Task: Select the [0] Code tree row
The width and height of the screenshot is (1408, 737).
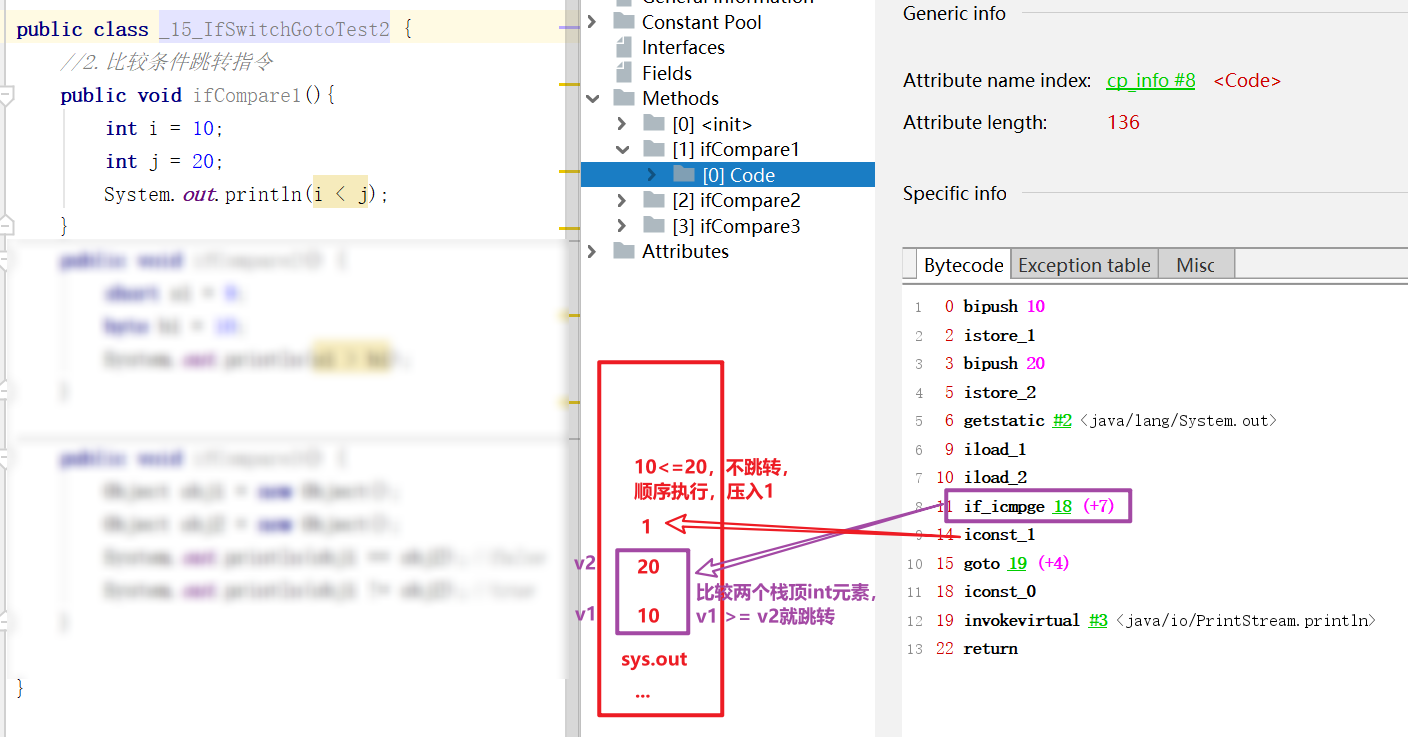Action: click(727, 175)
